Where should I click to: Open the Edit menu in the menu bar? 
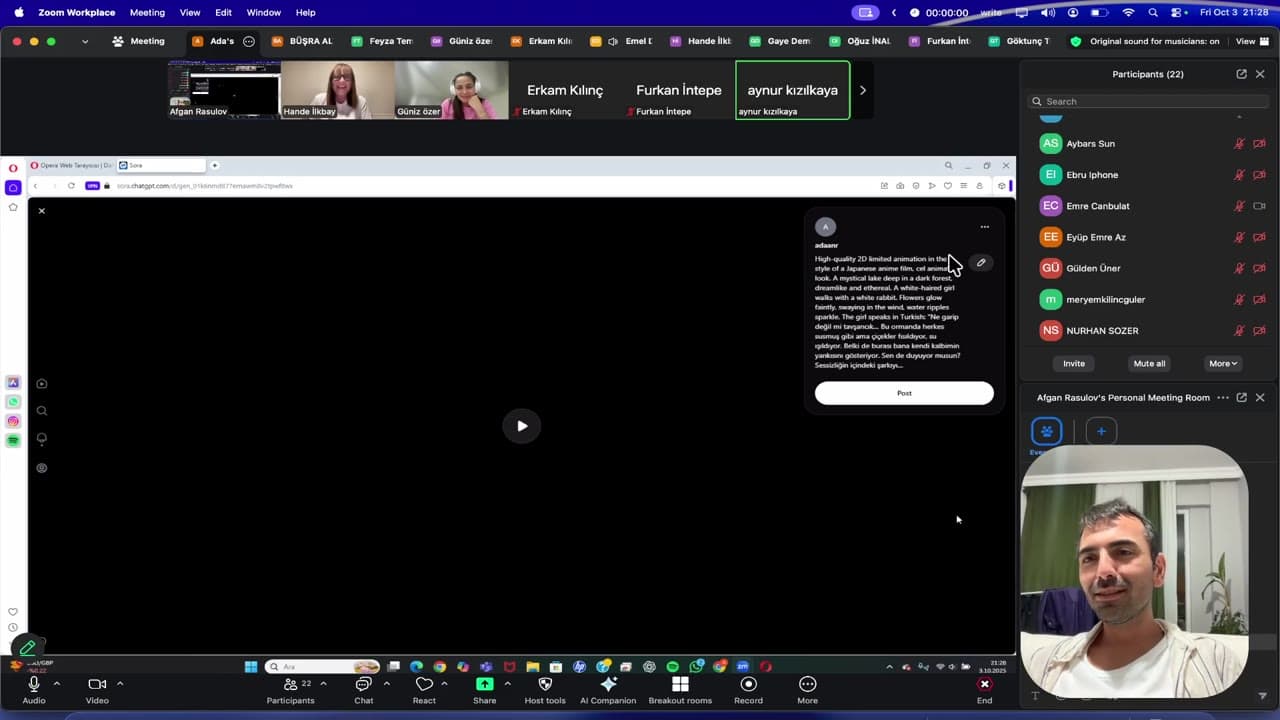coord(223,13)
